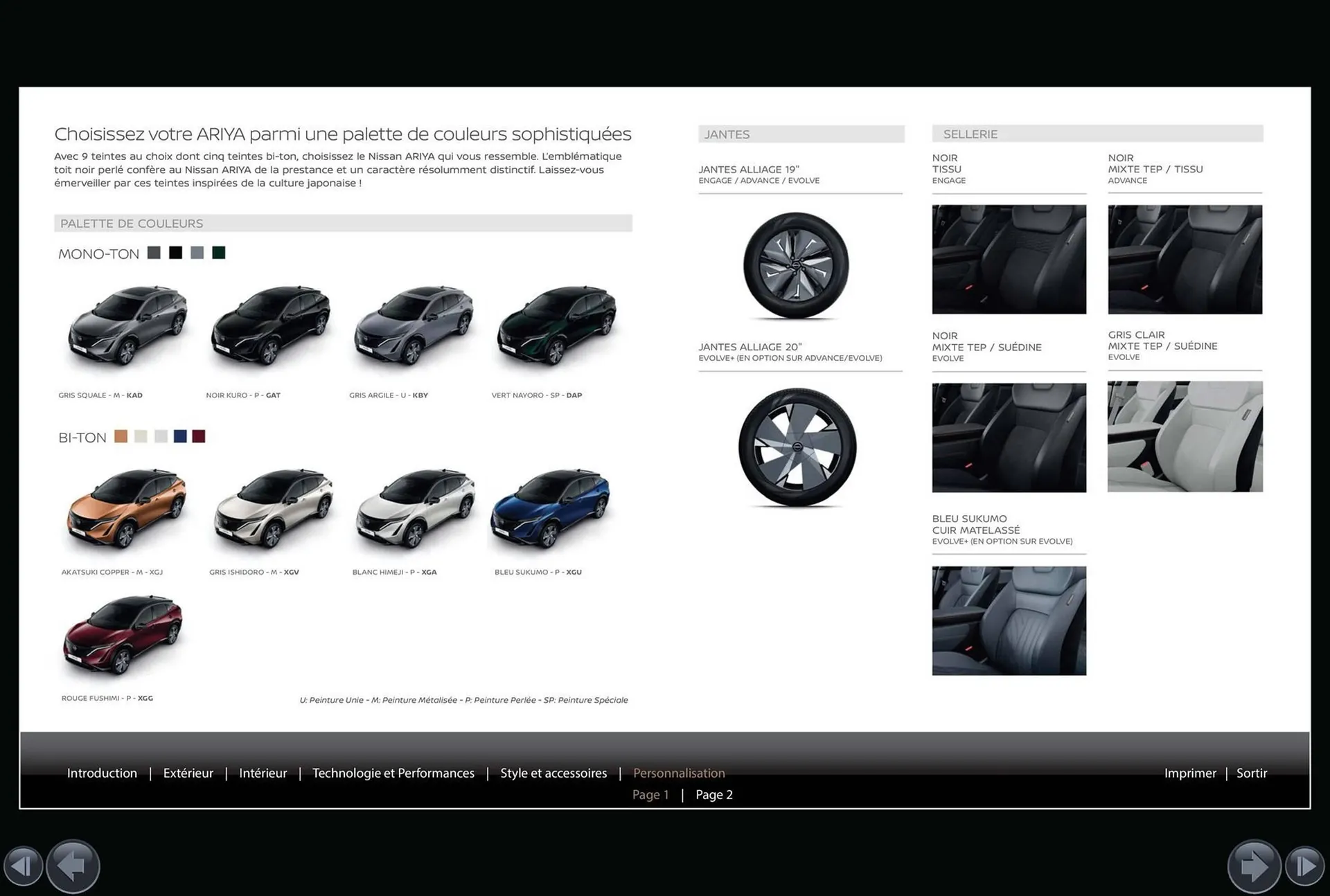1330x896 pixels.
Task: Click the Noir Tissu Engage seat image
Action: click(1009, 258)
